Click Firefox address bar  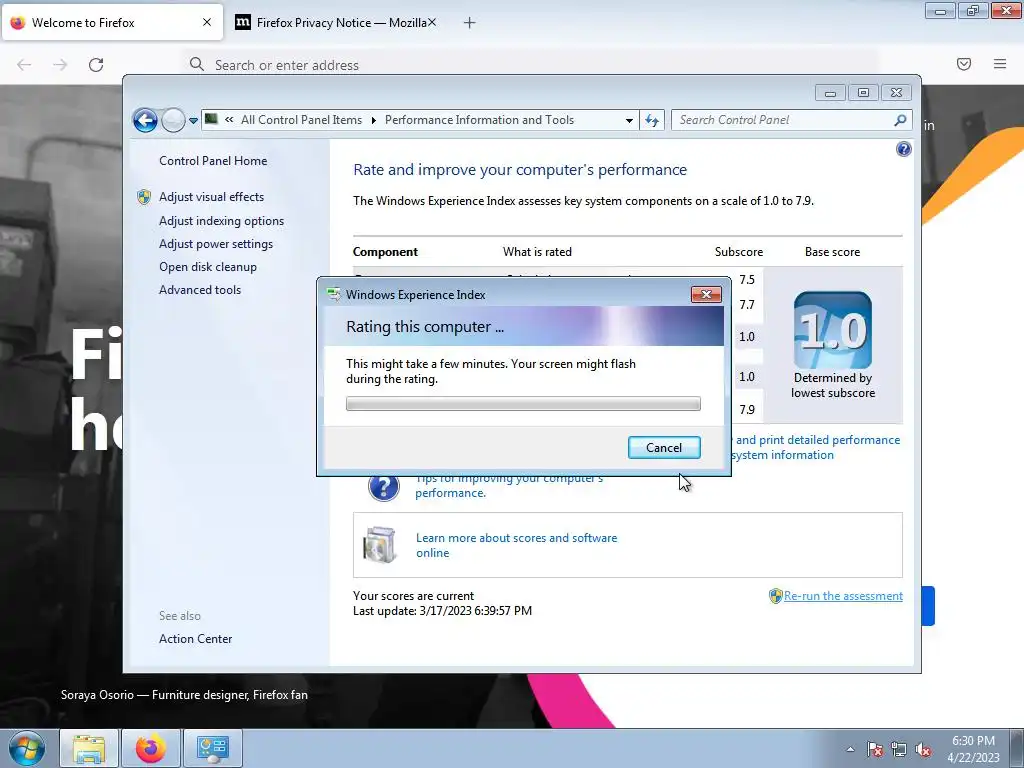(529, 65)
